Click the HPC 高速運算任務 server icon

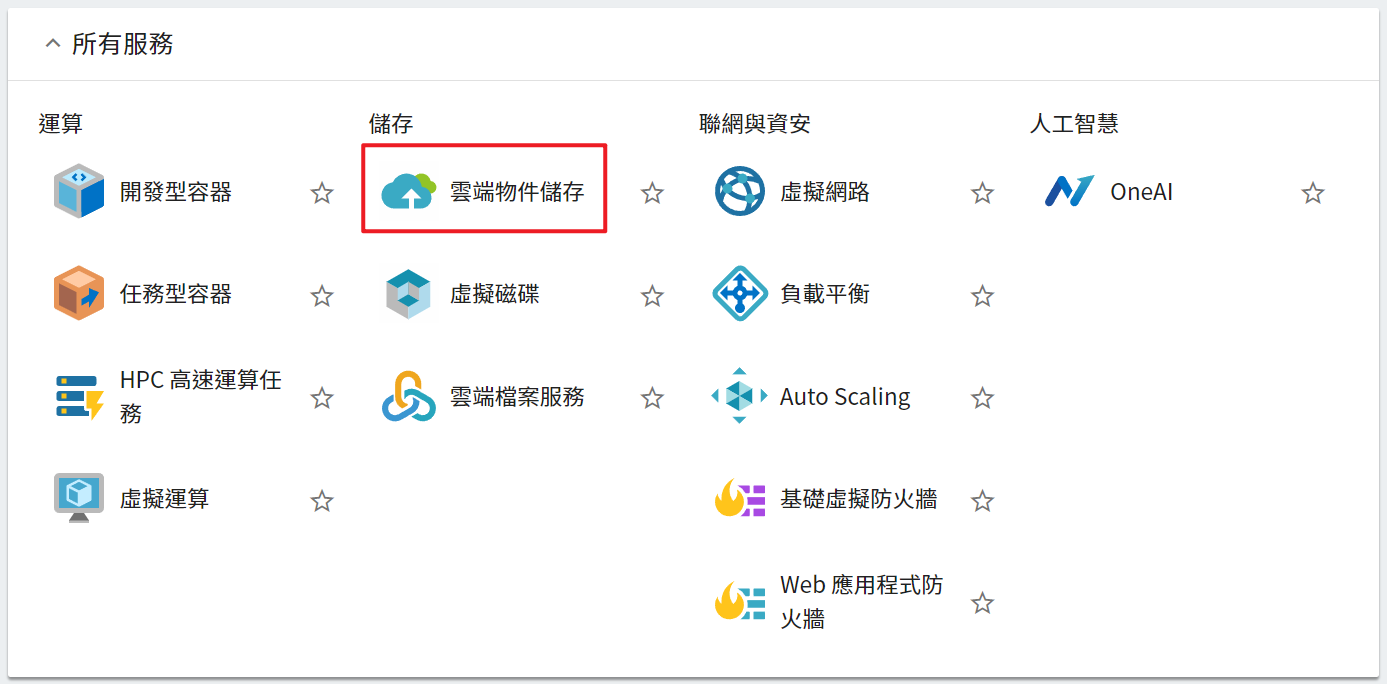coord(79,397)
